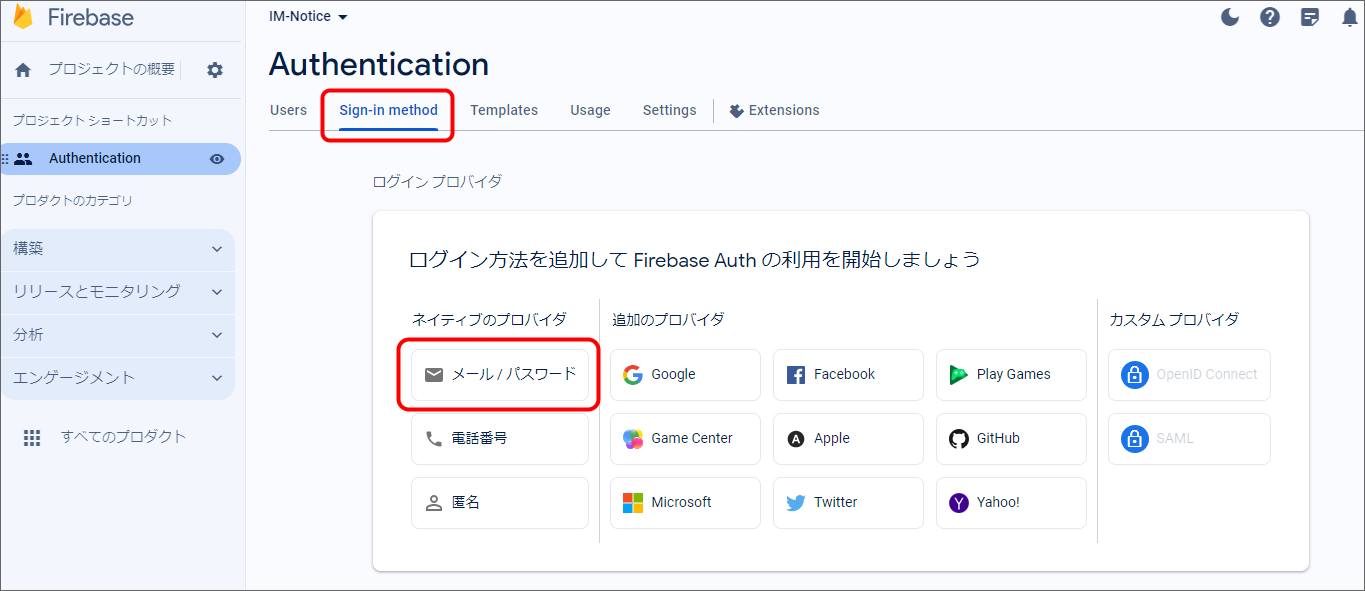Screen dimensions: 1365x591
Task: Select the GitHub provider button
Action: coord(1011,439)
